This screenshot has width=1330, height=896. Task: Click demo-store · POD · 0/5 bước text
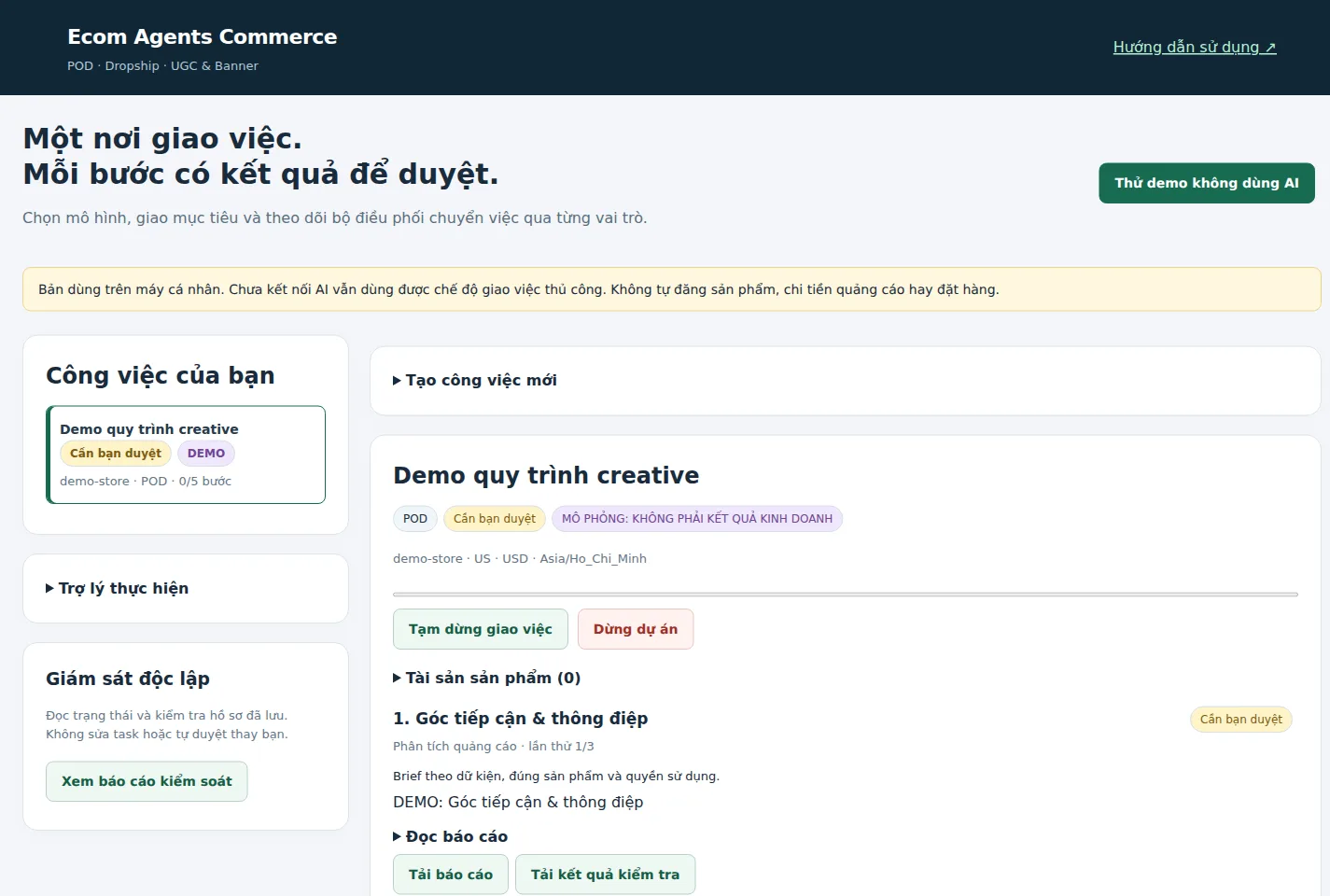[x=146, y=482]
